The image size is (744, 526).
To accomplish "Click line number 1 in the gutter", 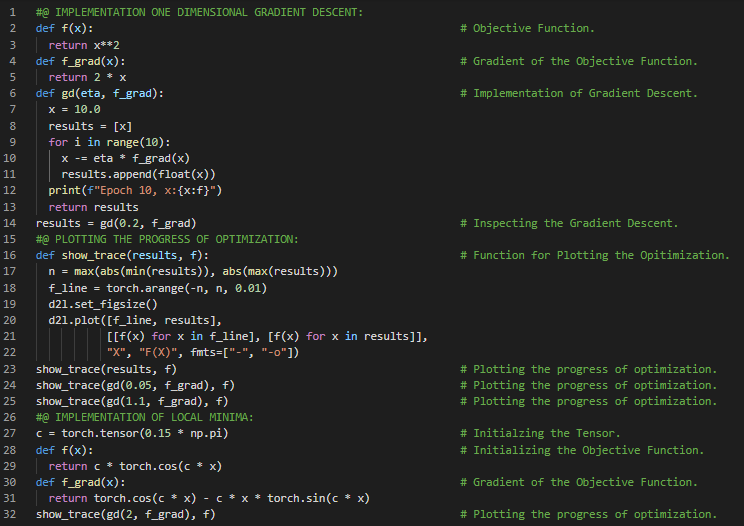I will [15, 12].
